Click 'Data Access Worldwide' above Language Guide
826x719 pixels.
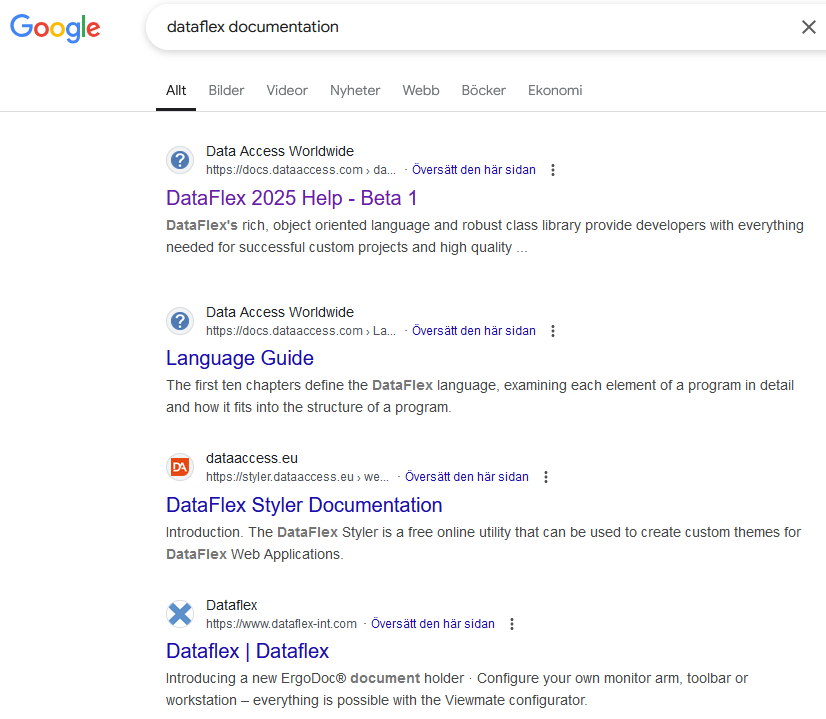[280, 312]
